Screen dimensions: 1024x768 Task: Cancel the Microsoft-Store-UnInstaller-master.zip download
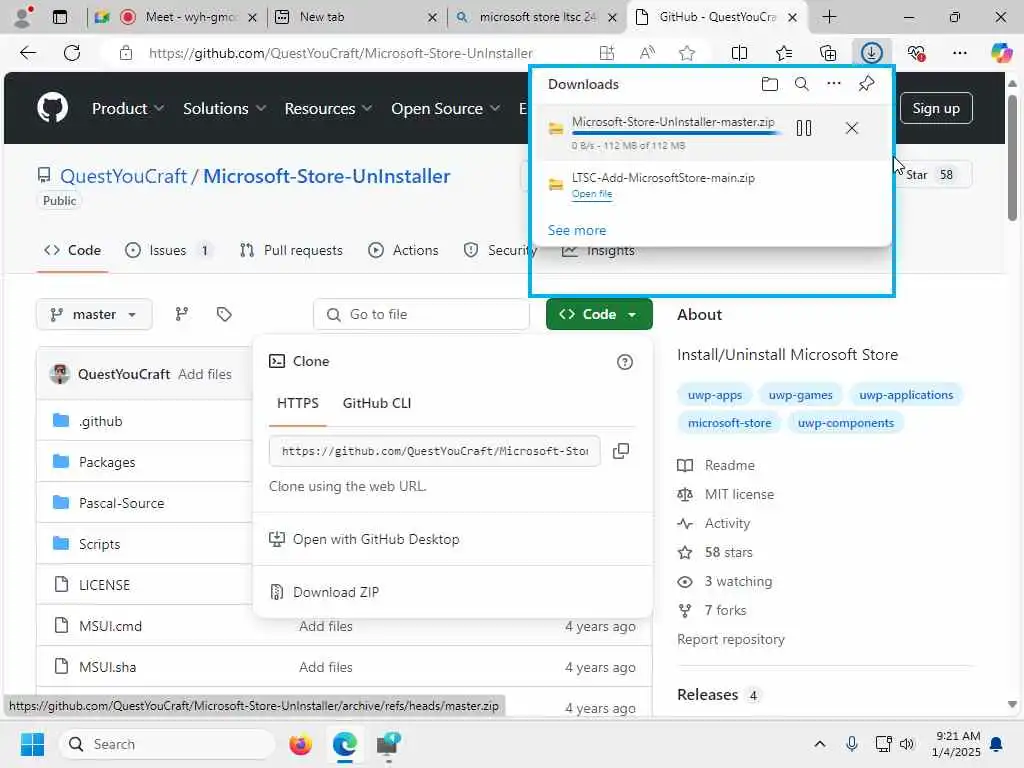(852, 128)
